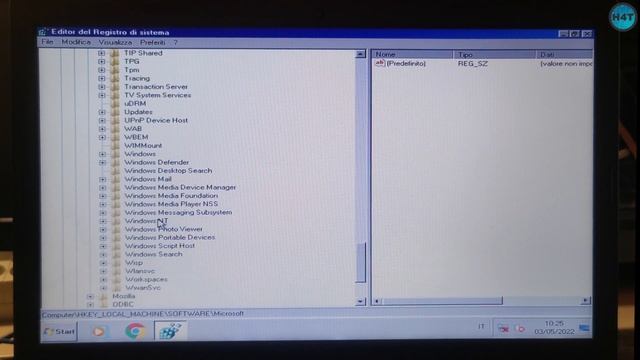Expand the TIP Shared key

(x=102, y=53)
